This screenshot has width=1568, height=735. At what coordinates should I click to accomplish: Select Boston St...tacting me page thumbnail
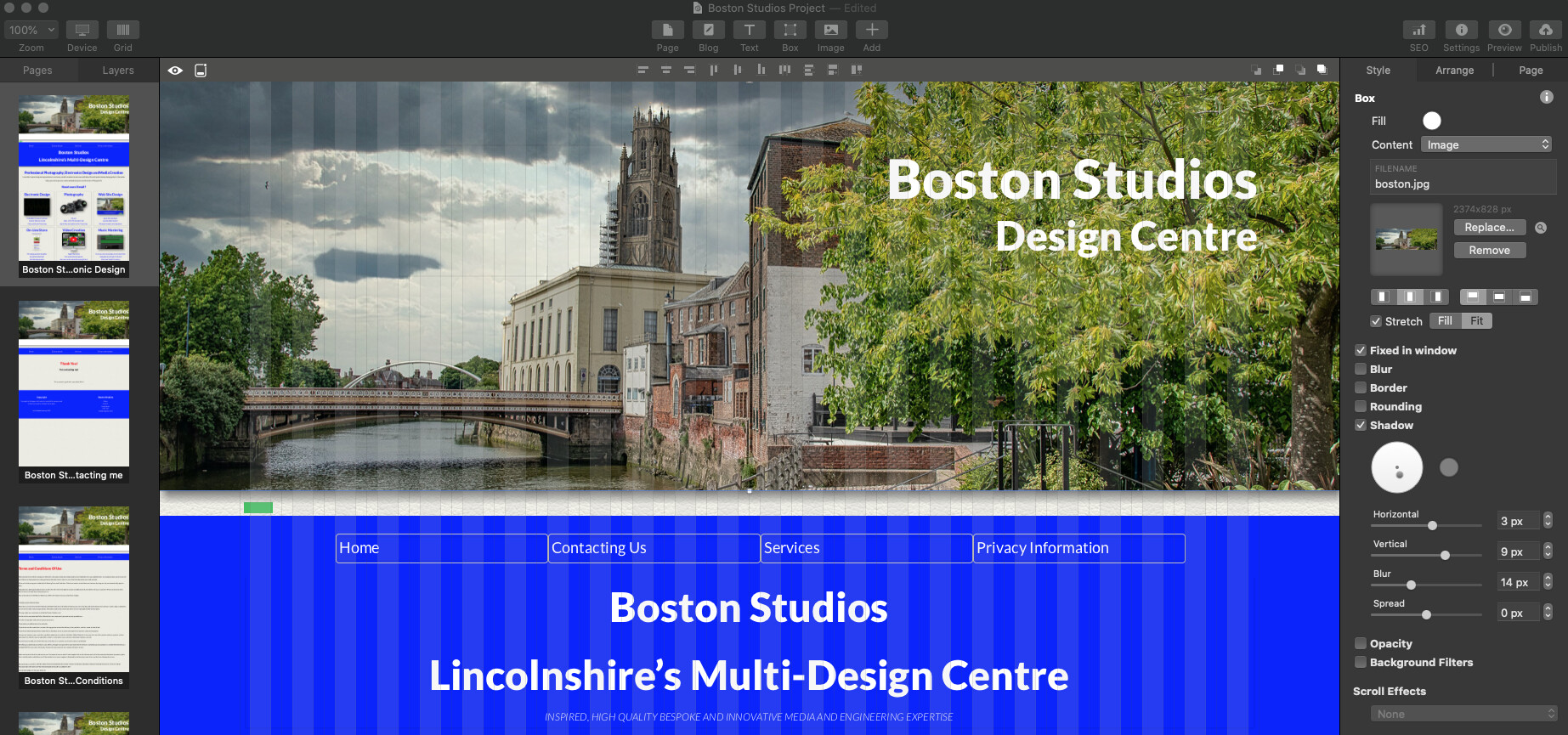pyautogui.click(x=74, y=393)
